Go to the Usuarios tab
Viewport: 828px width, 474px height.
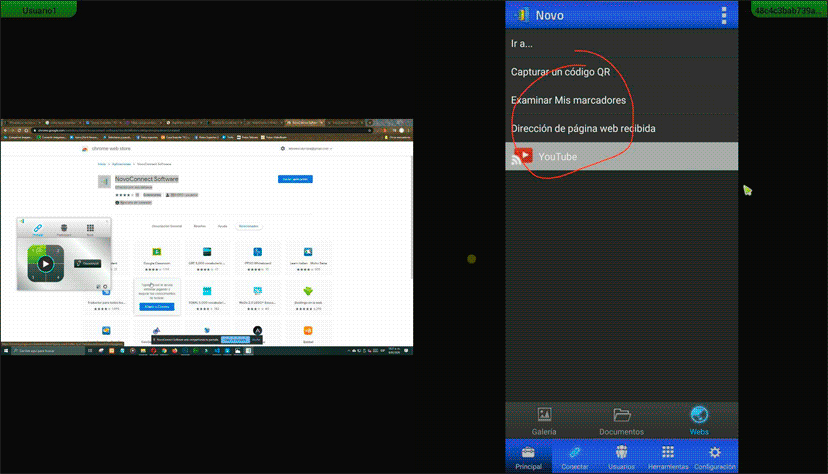pyautogui.click(x=622, y=457)
